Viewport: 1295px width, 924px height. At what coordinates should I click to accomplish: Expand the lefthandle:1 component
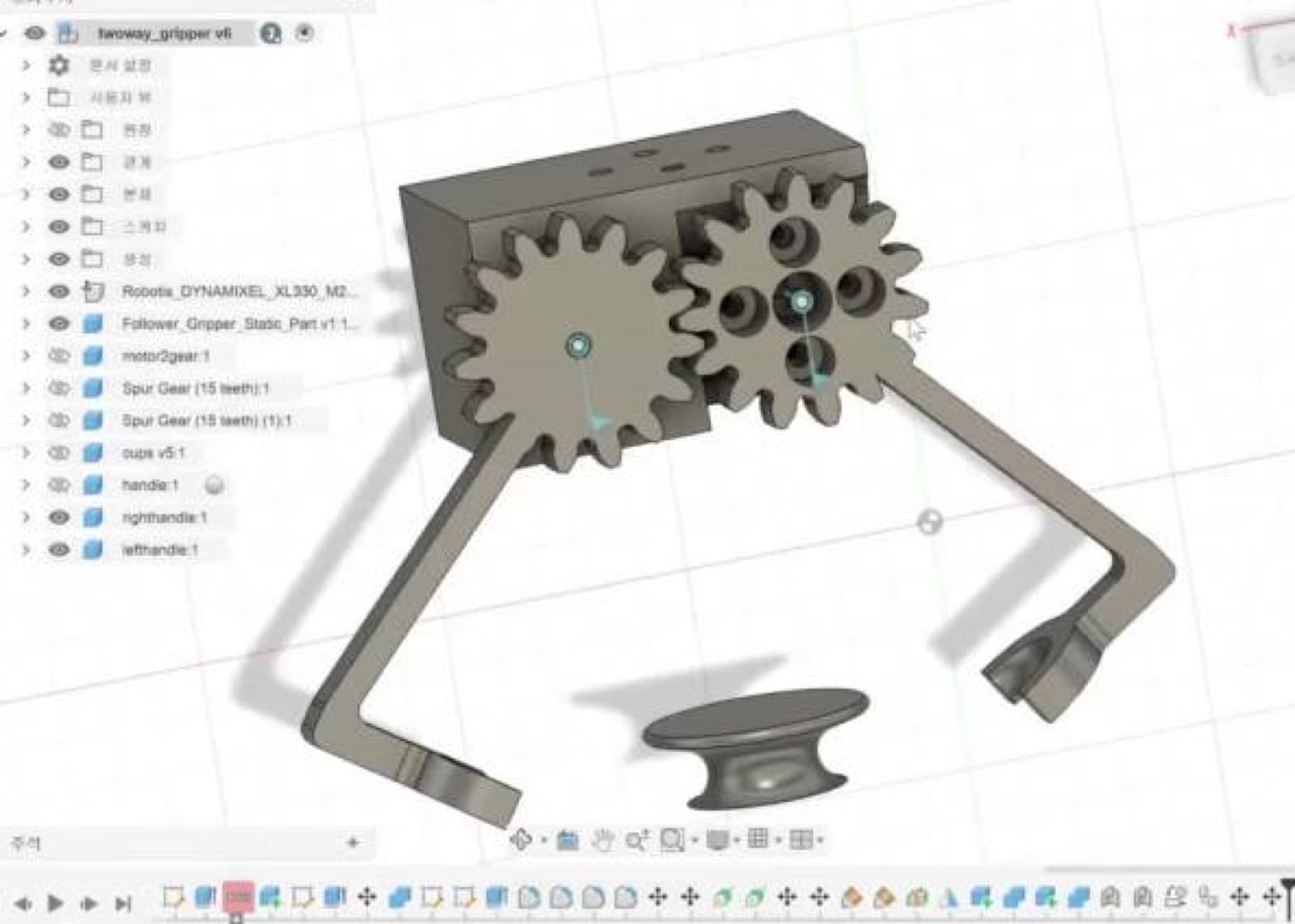(26, 550)
